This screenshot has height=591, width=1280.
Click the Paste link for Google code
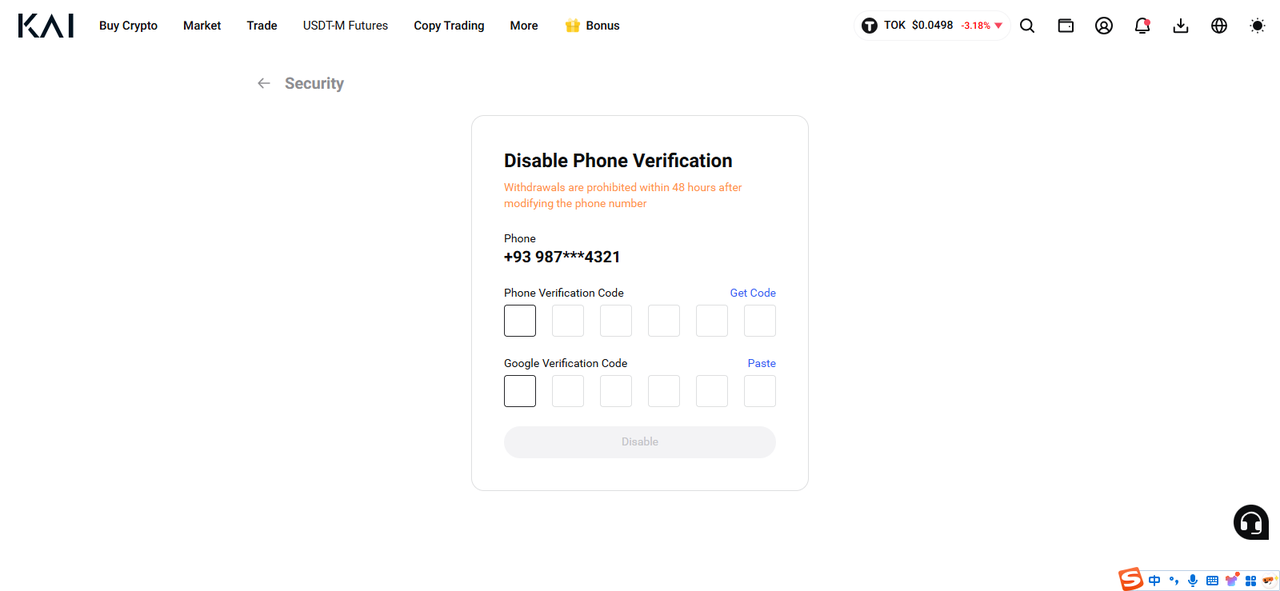coord(762,364)
